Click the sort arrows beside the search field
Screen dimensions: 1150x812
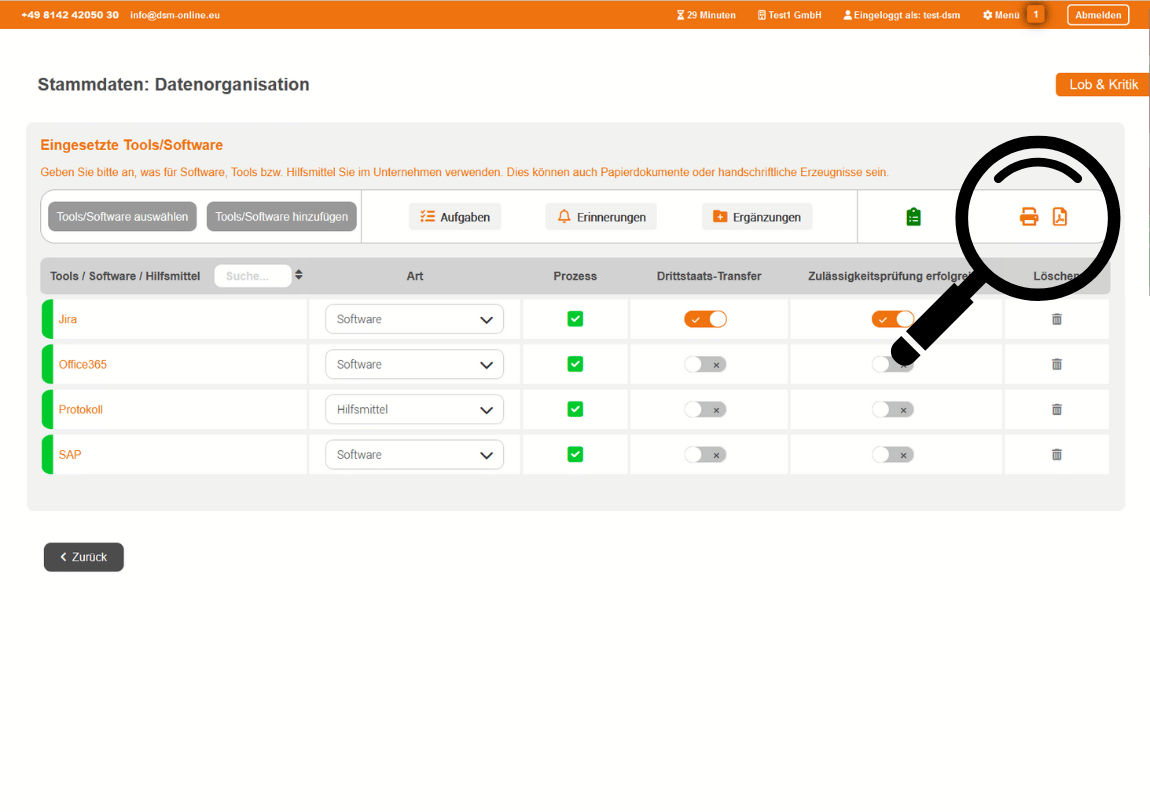point(301,275)
